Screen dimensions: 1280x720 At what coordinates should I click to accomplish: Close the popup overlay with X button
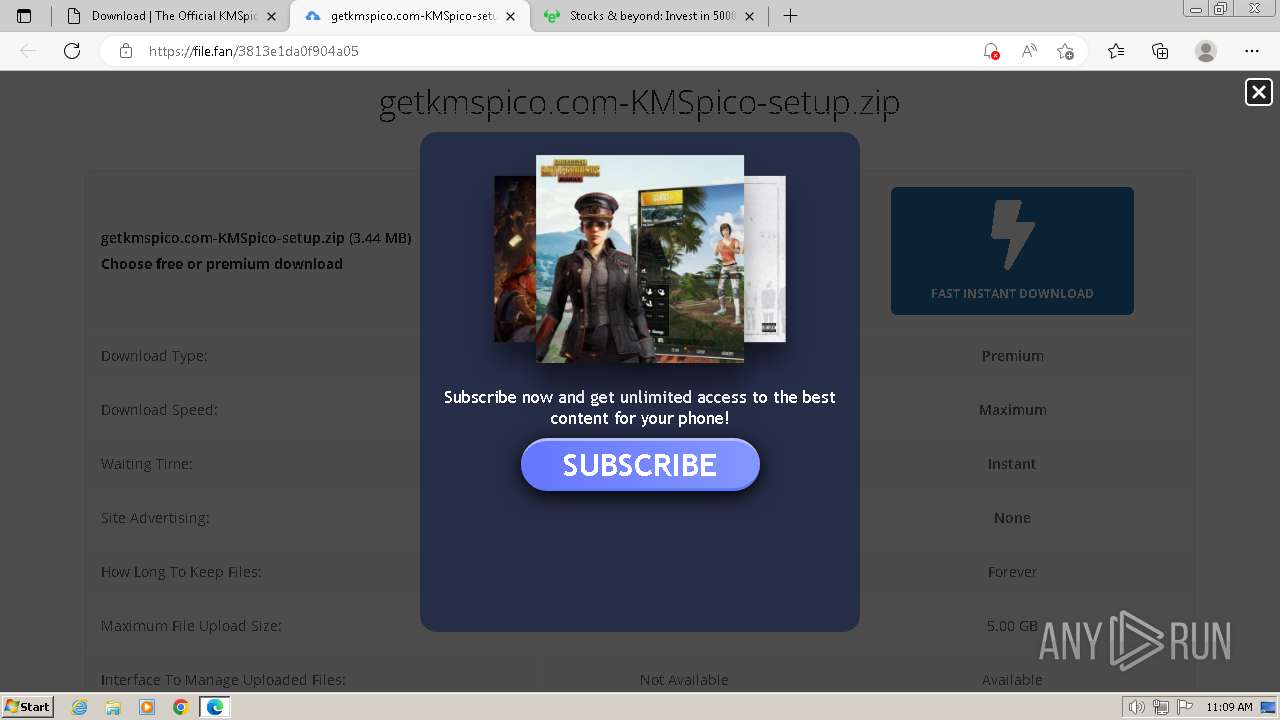pos(1258,92)
